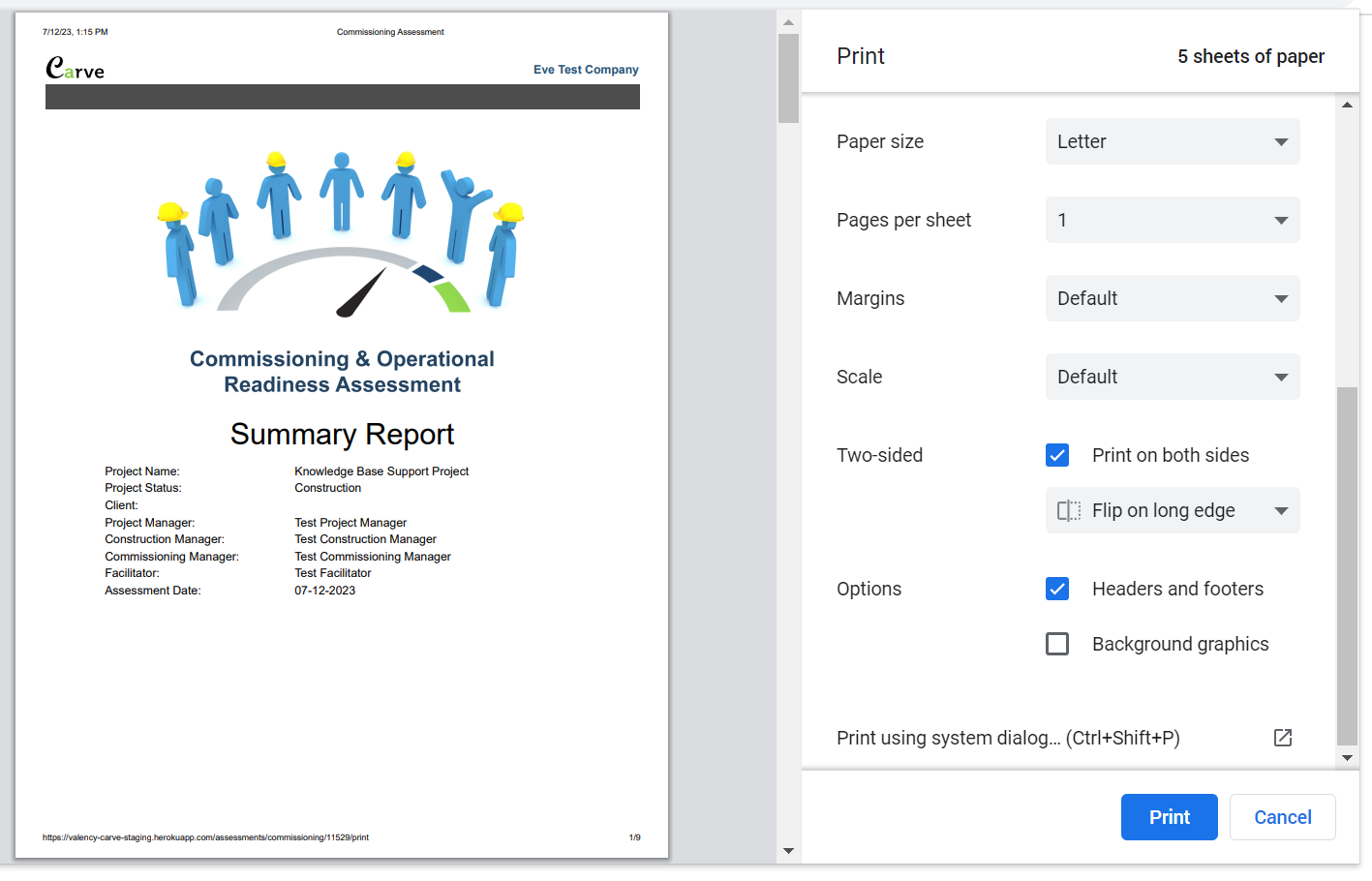This screenshot has width=1372, height=881.
Task: Click Knowledge Base Support Project value
Action: 381,471
